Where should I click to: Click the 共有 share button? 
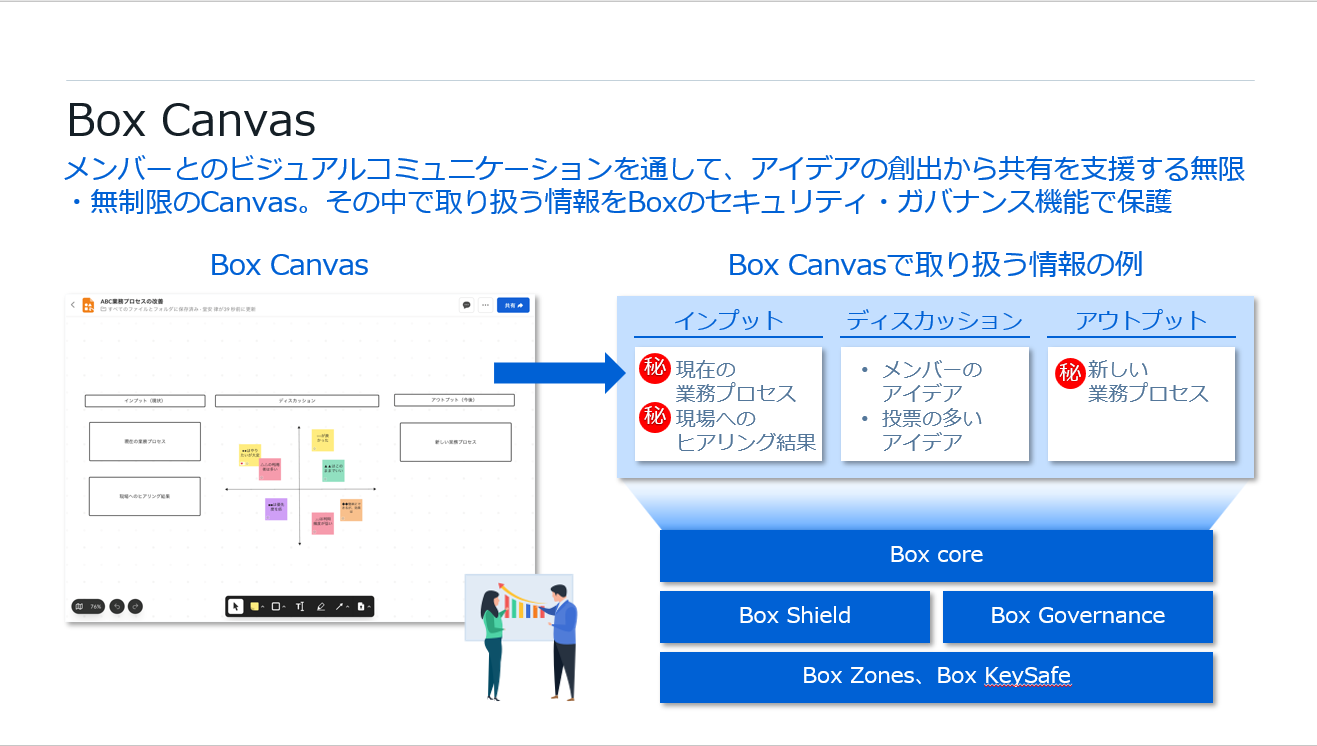point(513,305)
